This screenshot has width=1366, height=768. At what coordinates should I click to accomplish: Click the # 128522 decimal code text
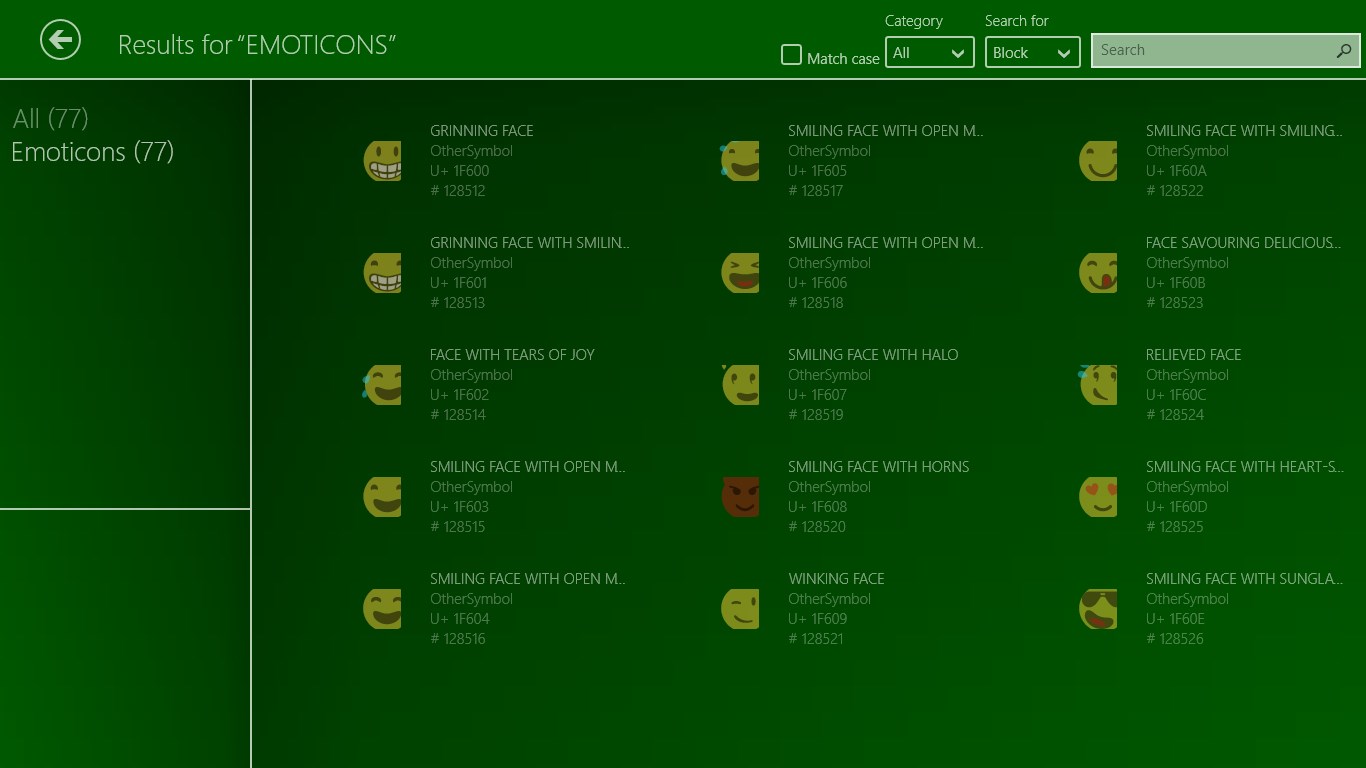(x=1174, y=191)
